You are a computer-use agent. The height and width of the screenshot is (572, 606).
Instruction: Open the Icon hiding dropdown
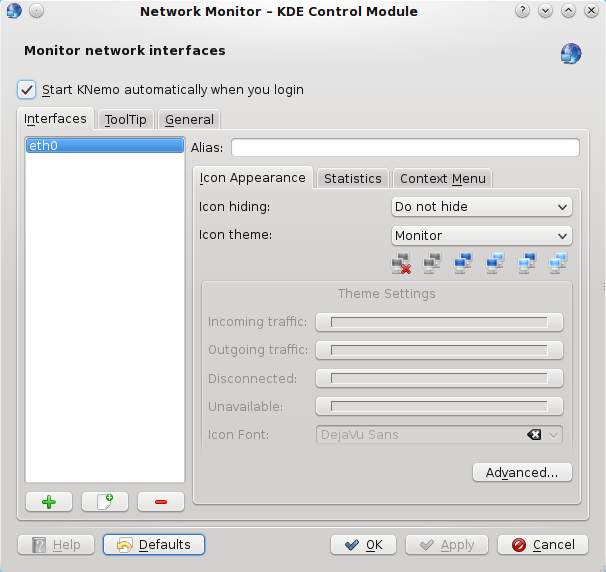(482, 207)
